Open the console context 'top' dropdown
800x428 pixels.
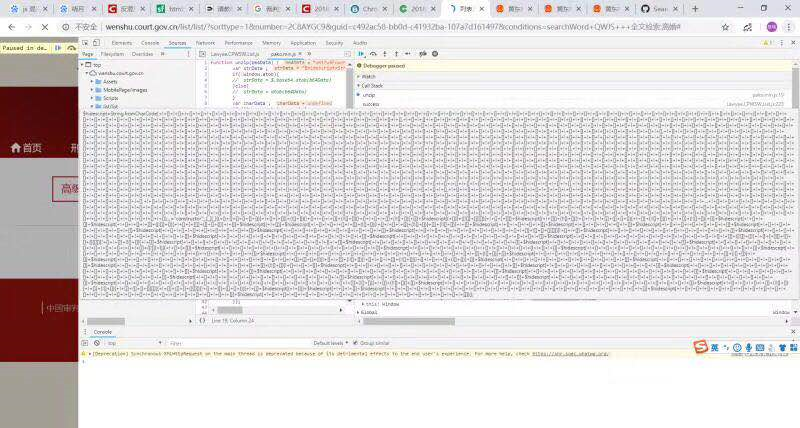134,343
